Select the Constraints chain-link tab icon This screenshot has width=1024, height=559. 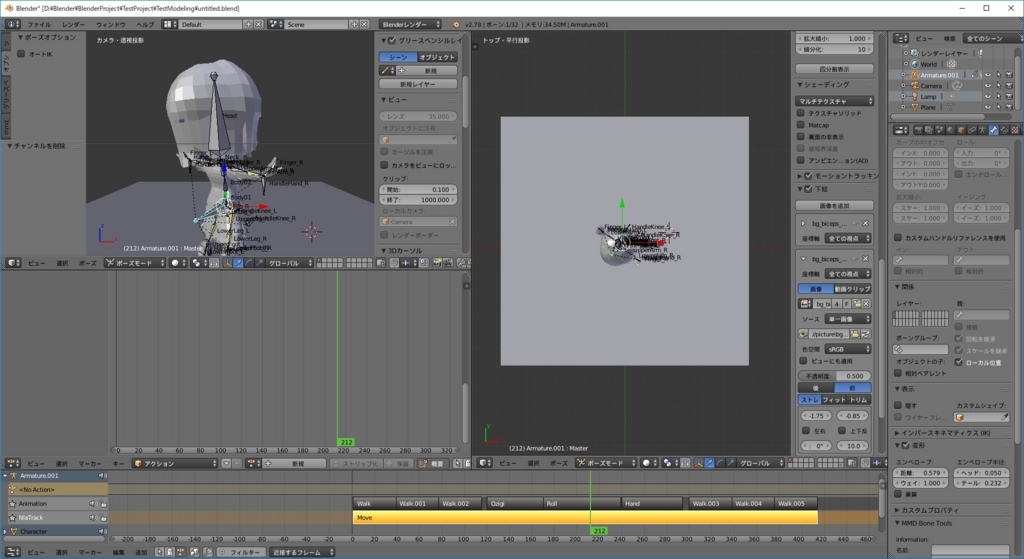[972, 130]
